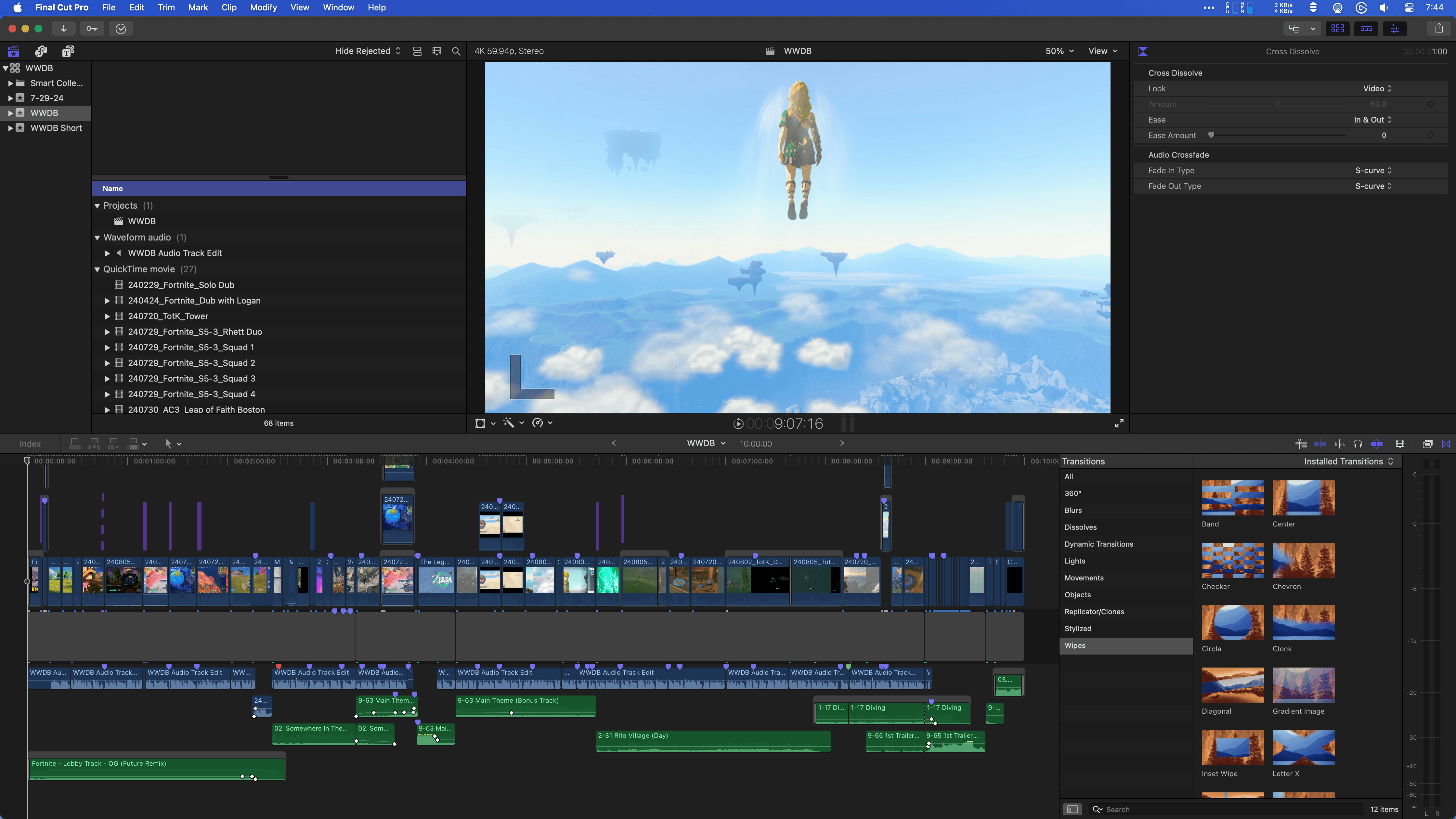Open Titles and Generators sidebar
Viewport: 1456px width, 819px height.
click(68, 51)
